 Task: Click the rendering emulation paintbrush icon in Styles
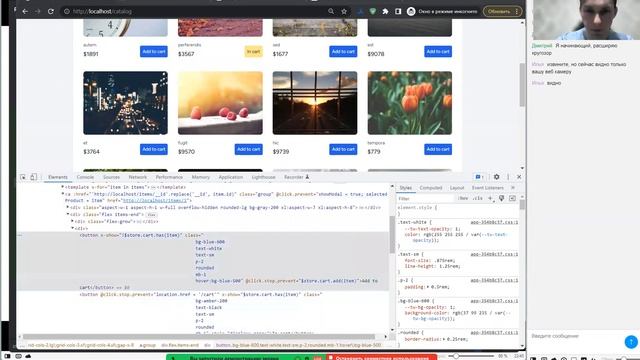coord(501,198)
